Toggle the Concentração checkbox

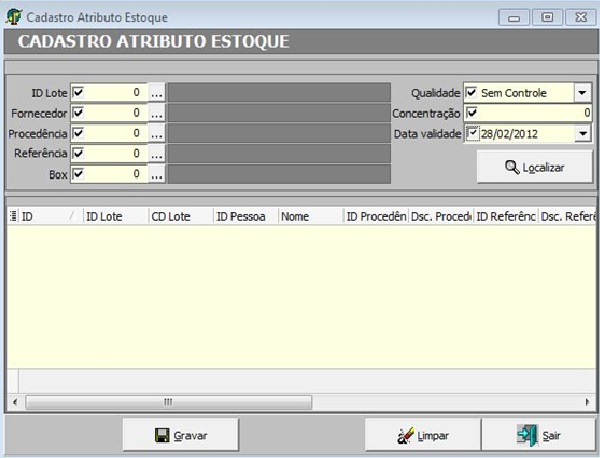point(472,113)
